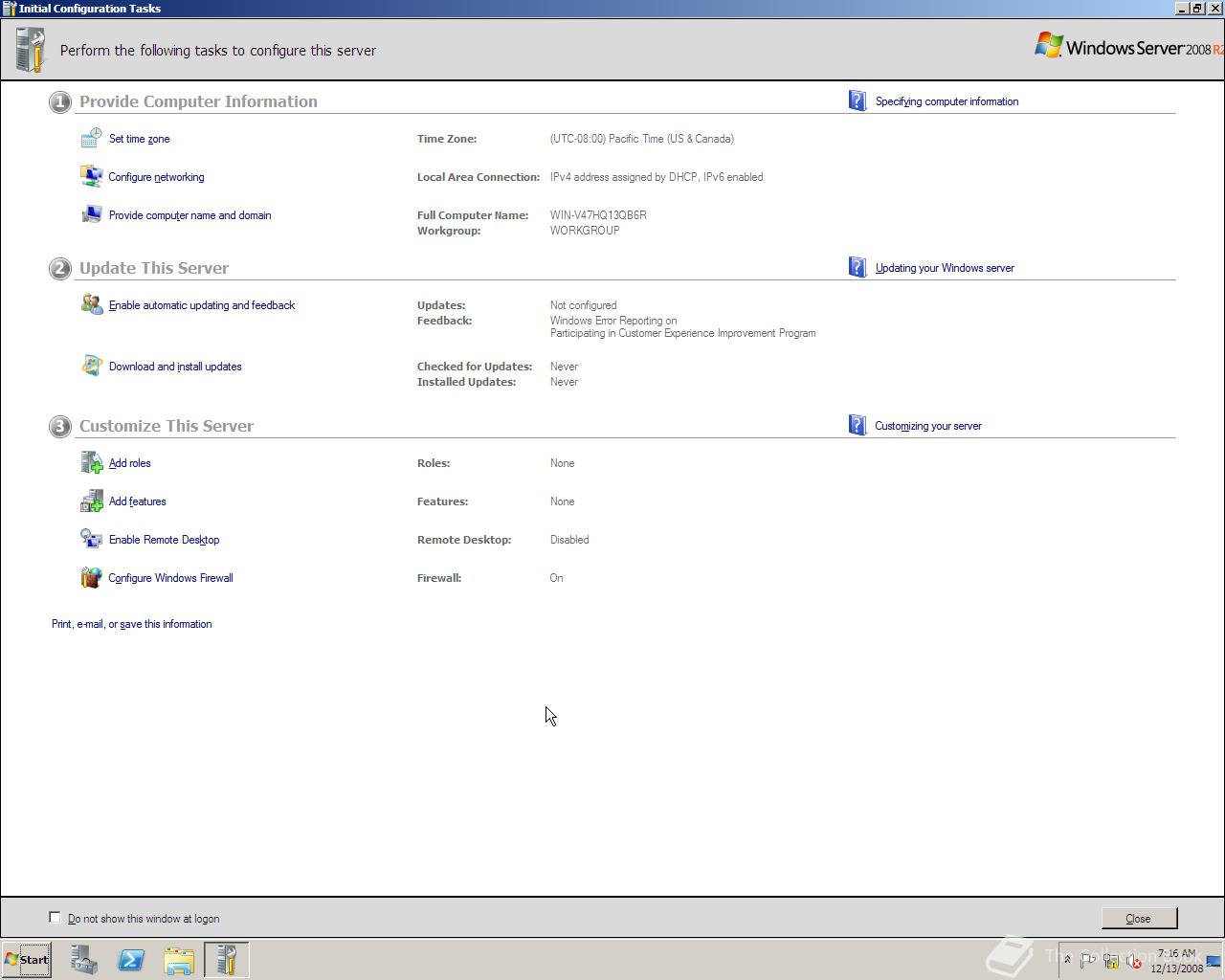Open Server Manager from the taskbar
The image size is (1225, 980).
83,960
